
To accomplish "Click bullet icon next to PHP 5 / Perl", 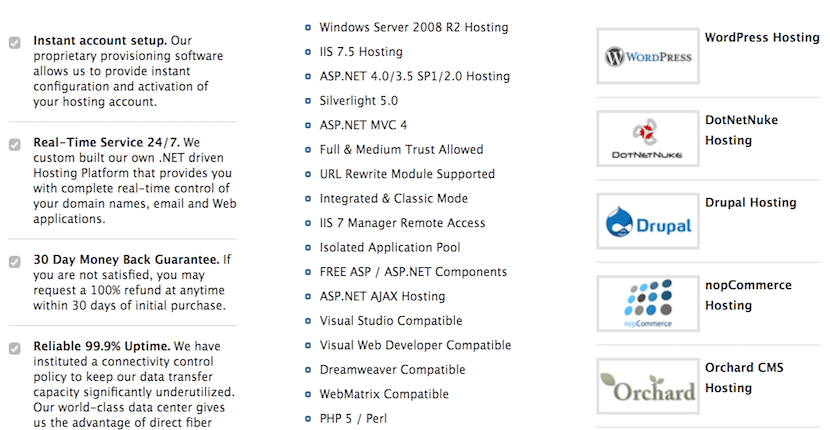I will pyautogui.click(x=308, y=419).
